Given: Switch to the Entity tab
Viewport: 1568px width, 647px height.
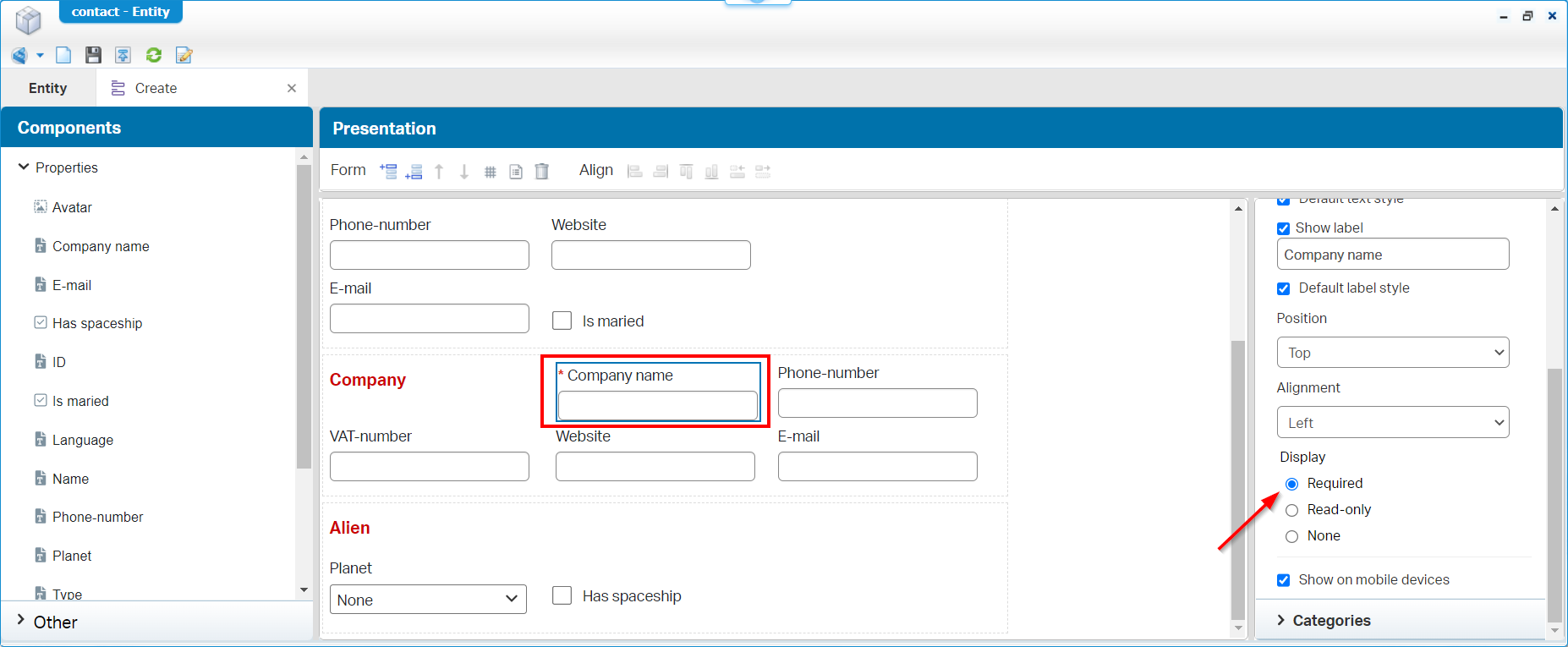Looking at the screenshot, I should point(48,88).
